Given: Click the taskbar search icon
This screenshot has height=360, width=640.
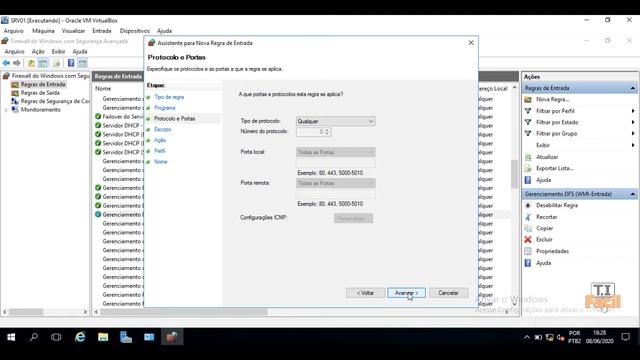Looking at the screenshot, I should coord(34,337).
